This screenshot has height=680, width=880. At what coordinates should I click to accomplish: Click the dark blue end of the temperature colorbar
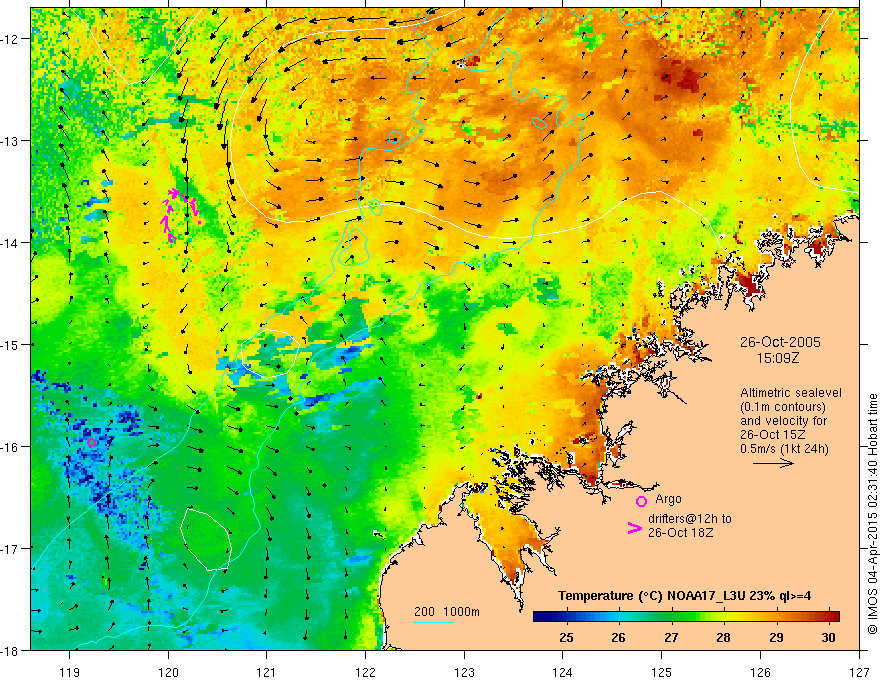(x=540, y=616)
